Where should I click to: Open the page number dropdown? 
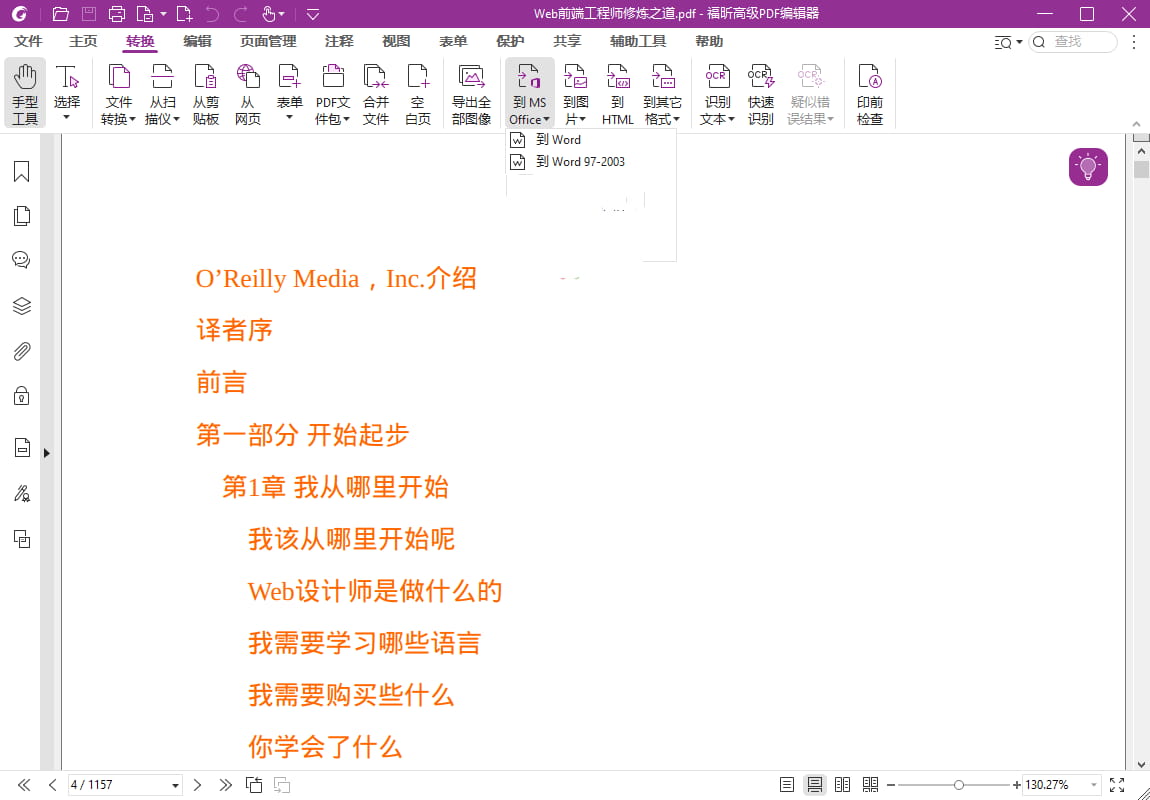(176, 785)
